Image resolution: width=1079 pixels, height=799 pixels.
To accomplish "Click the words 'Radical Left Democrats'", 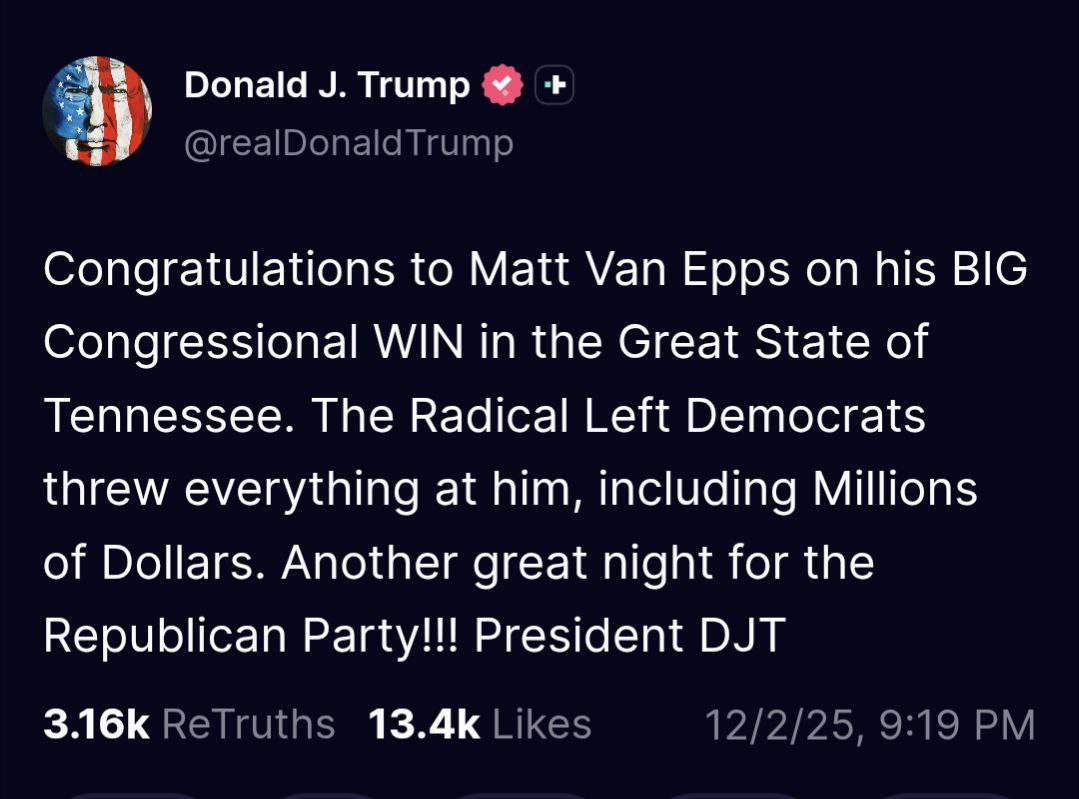I will tap(667, 416).
